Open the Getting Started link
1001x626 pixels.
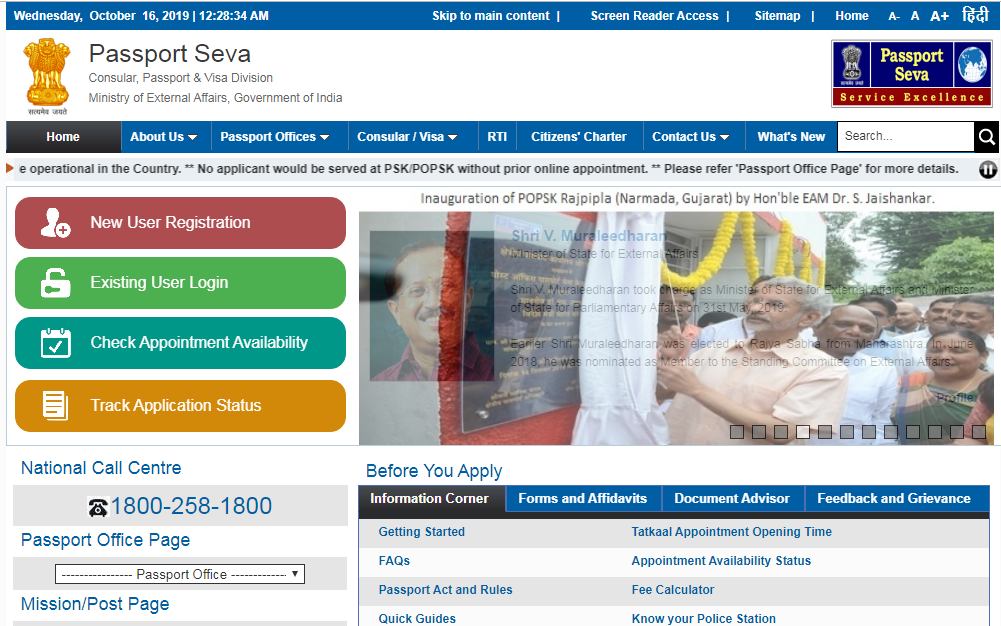tap(421, 532)
